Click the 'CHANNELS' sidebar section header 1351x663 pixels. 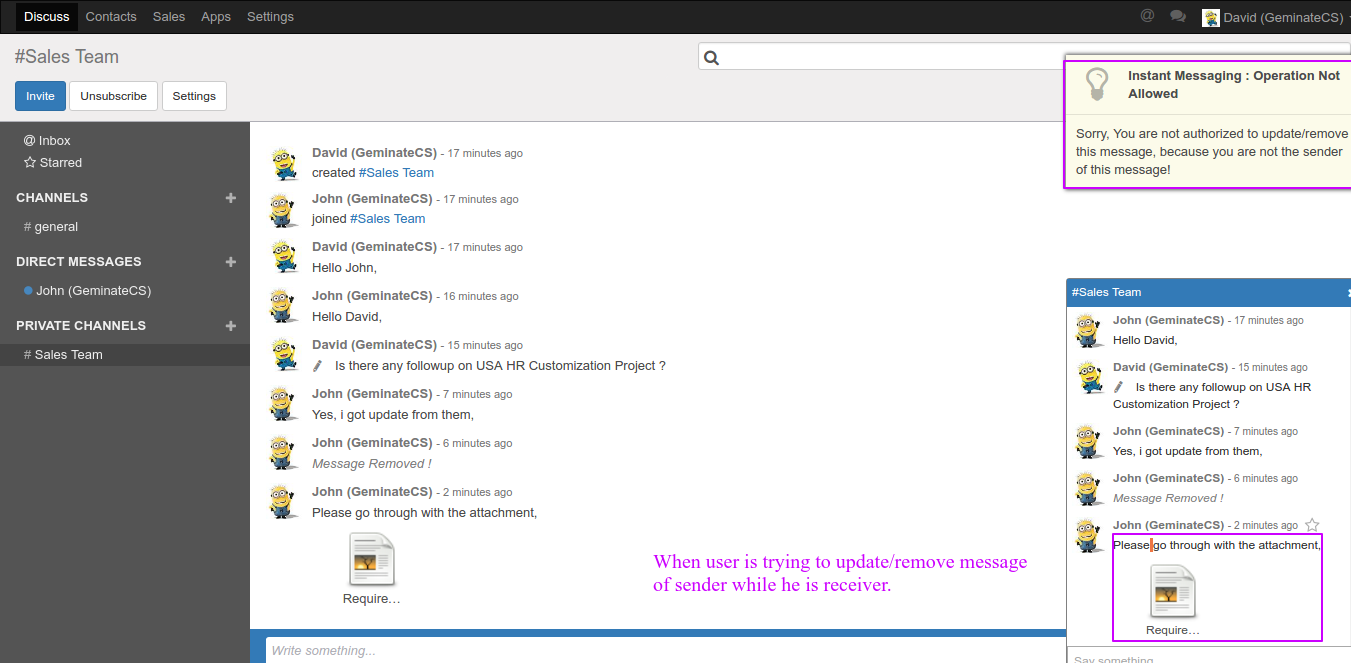click(x=52, y=198)
